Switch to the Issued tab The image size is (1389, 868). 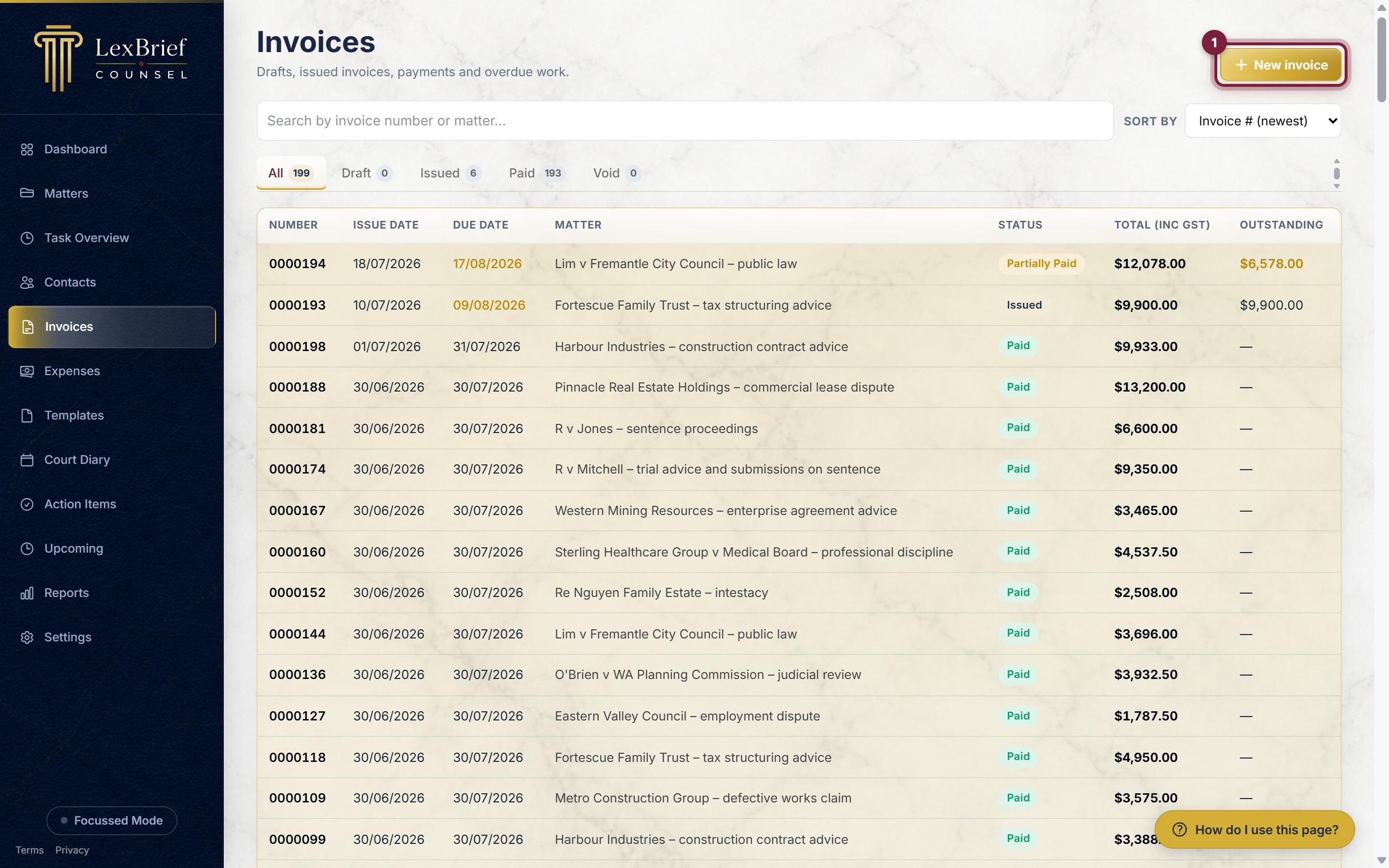coord(450,173)
